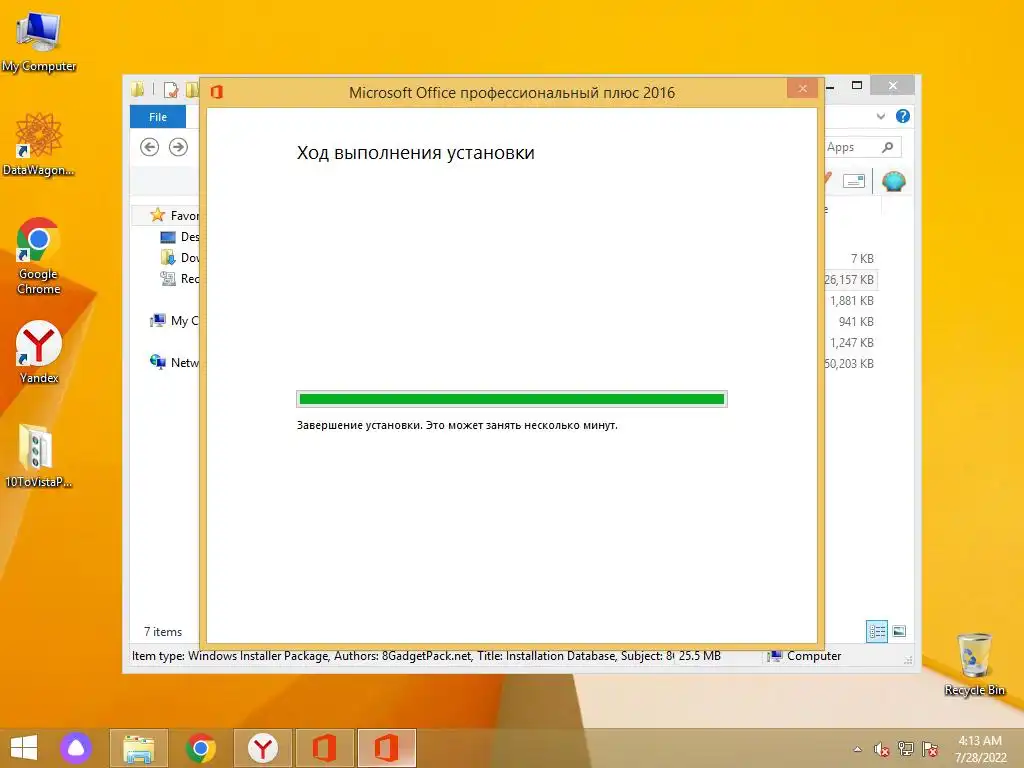The height and width of the screenshot is (768, 1024).
Task: Open Explorer help question mark
Action: click(903, 116)
